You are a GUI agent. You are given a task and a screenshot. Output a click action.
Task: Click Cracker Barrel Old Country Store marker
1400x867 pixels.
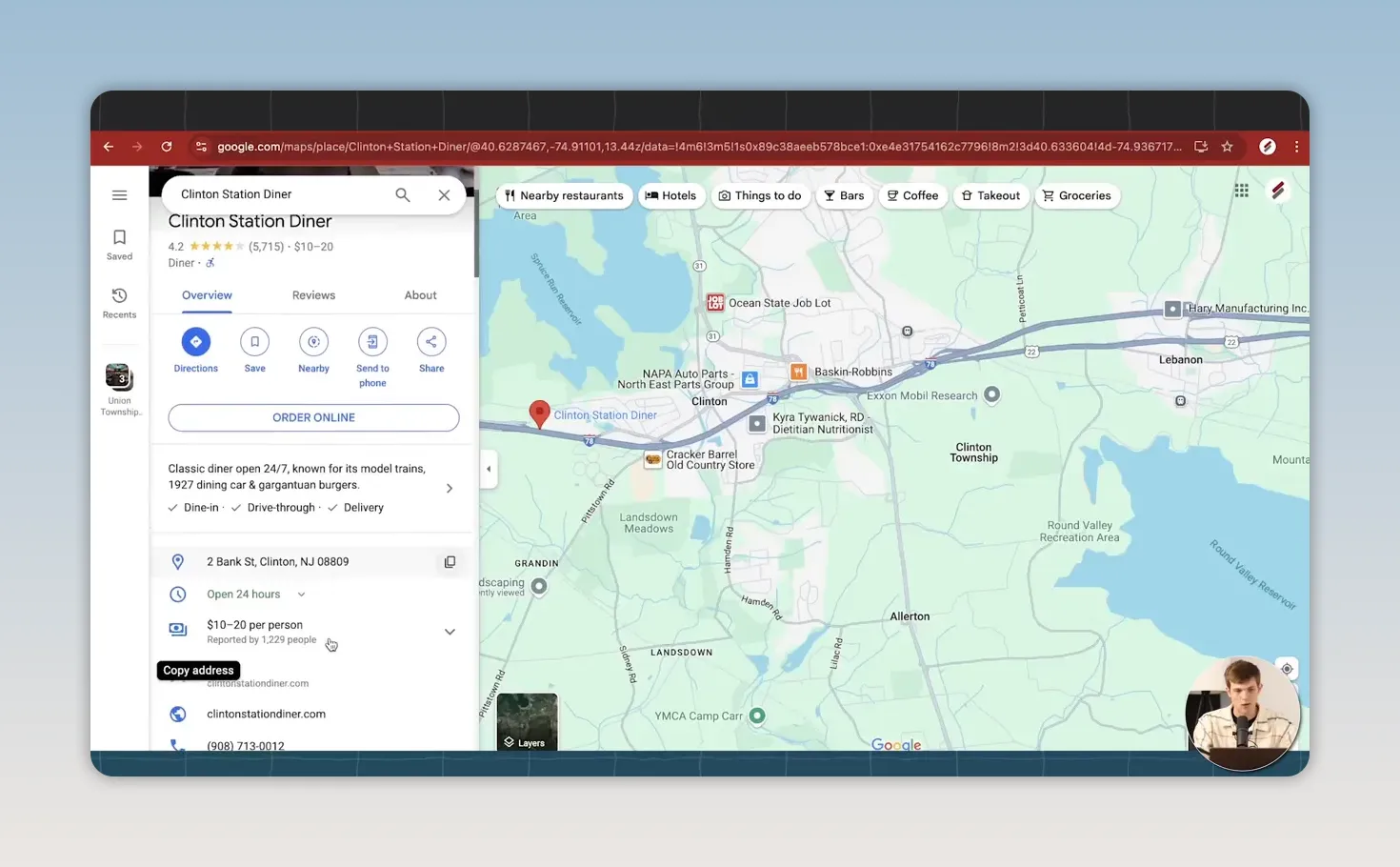click(x=652, y=459)
